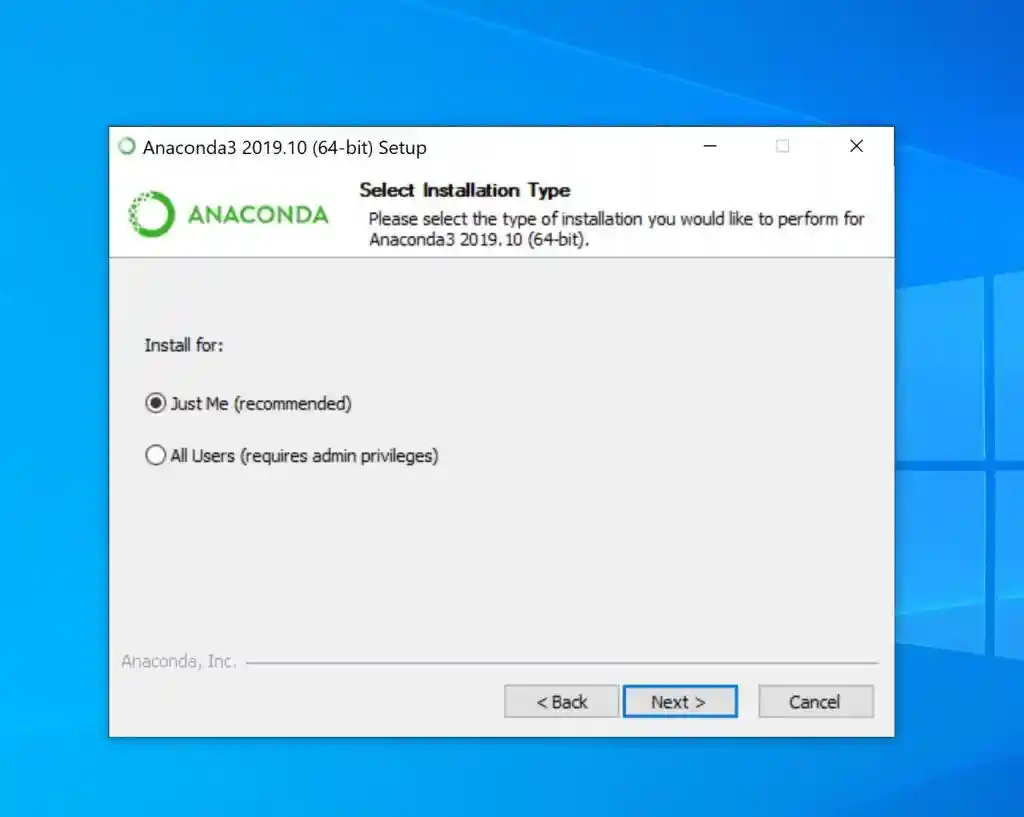Screen dimensions: 1024x817
Task: Cancel the Anaconda3 setup
Action: [815, 701]
